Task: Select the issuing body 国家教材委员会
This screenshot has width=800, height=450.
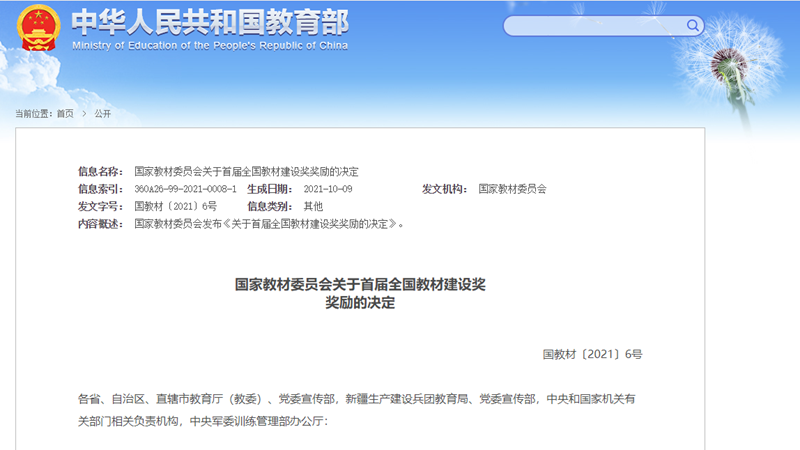Action: (x=512, y=189)
